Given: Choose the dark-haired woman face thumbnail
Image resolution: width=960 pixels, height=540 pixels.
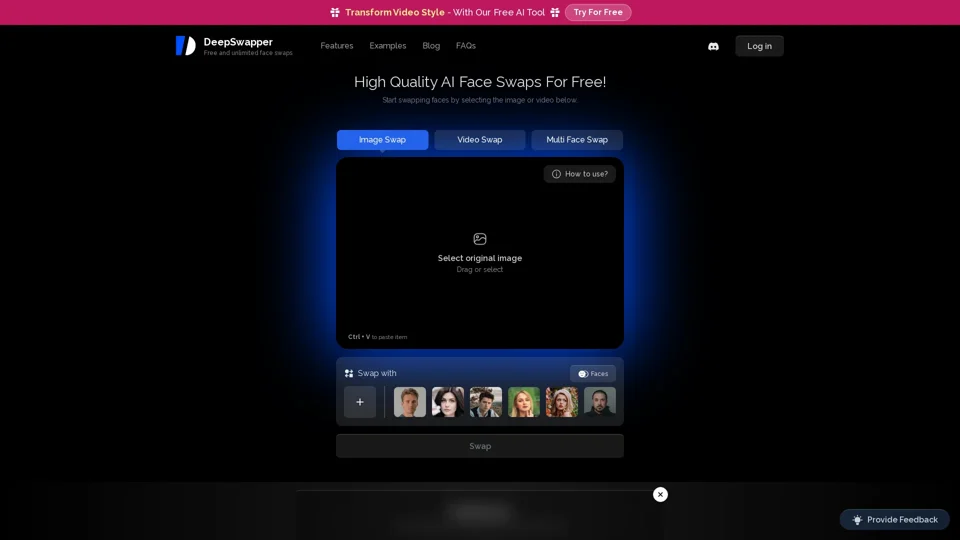Looking at the screenshot, I should 448,402.
